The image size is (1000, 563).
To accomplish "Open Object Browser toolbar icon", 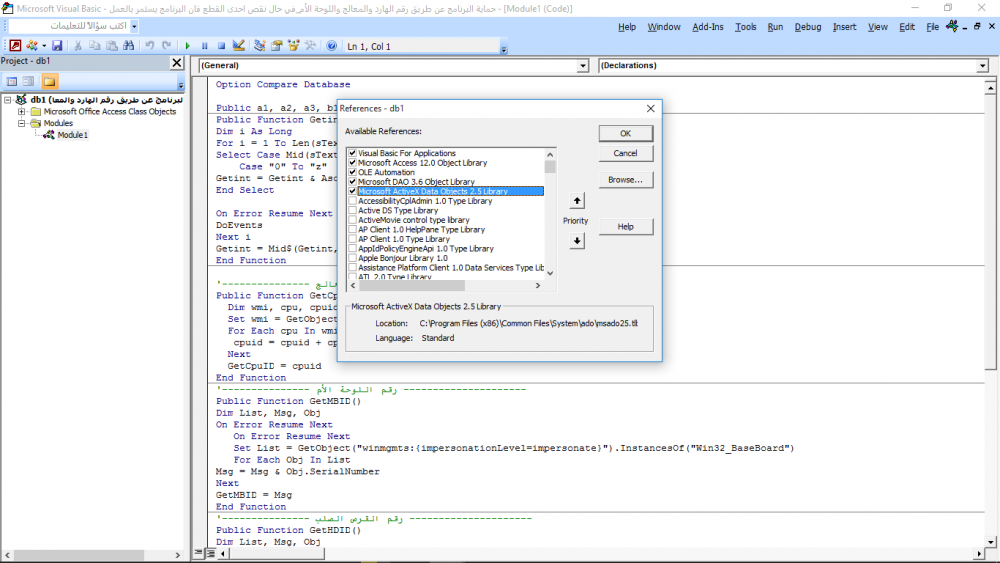I will click(x=293, y=45).
